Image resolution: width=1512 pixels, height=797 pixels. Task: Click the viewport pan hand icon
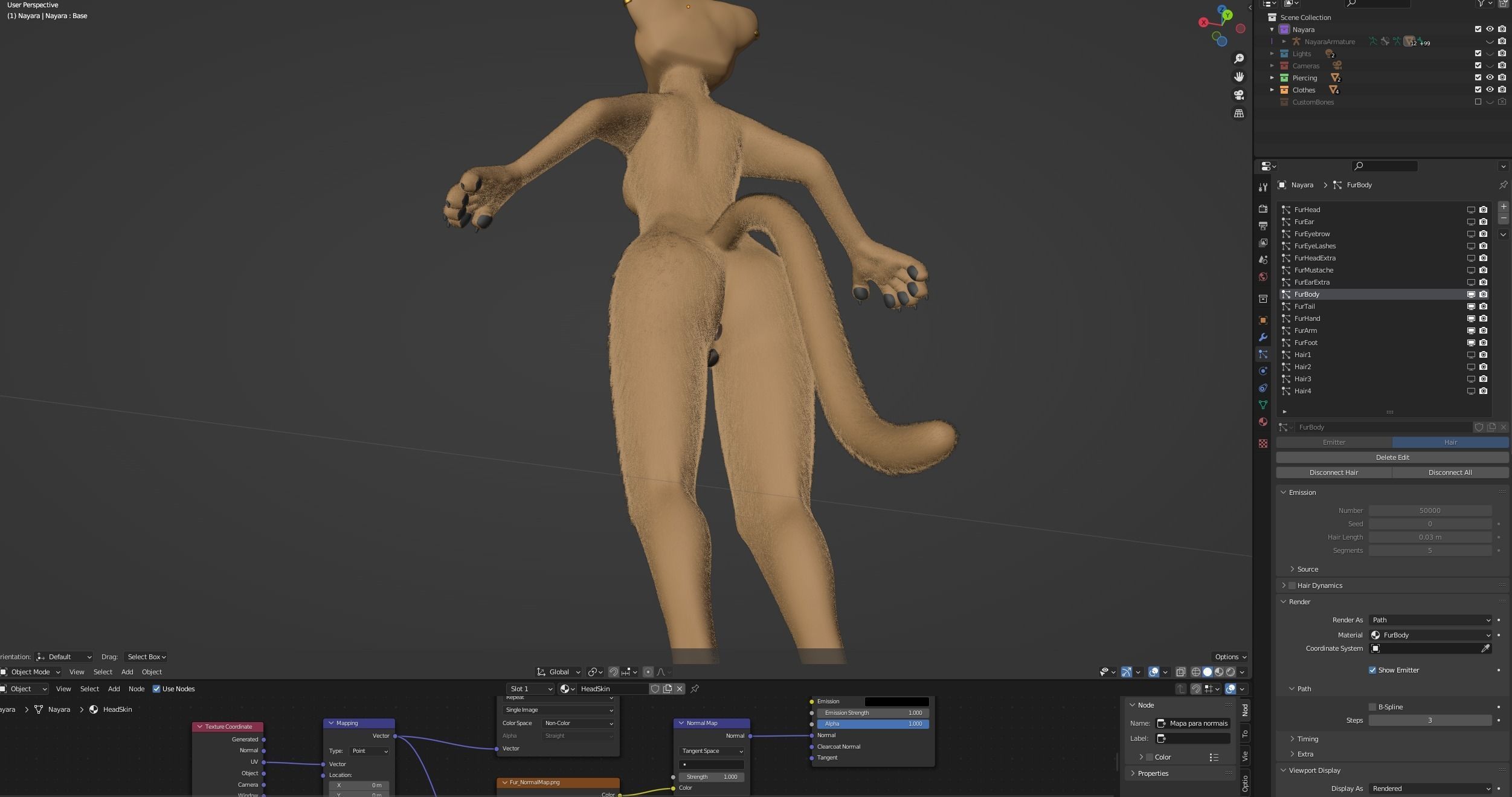click(1239, 77)
